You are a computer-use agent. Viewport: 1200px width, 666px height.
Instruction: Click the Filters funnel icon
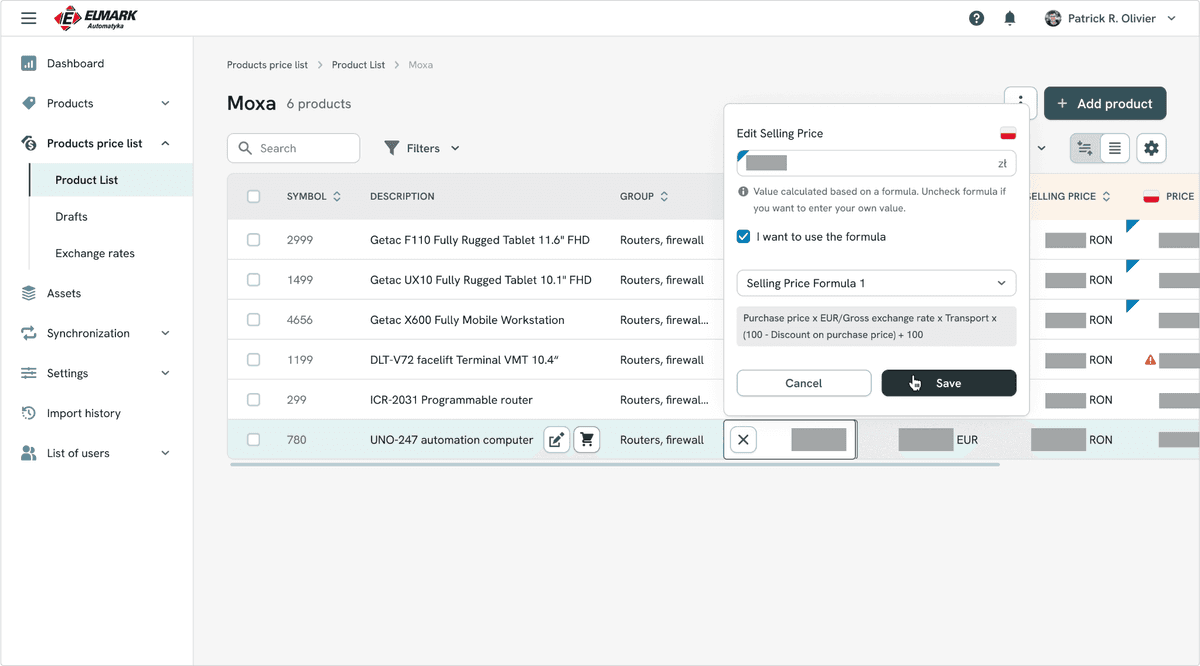(392, 148)
